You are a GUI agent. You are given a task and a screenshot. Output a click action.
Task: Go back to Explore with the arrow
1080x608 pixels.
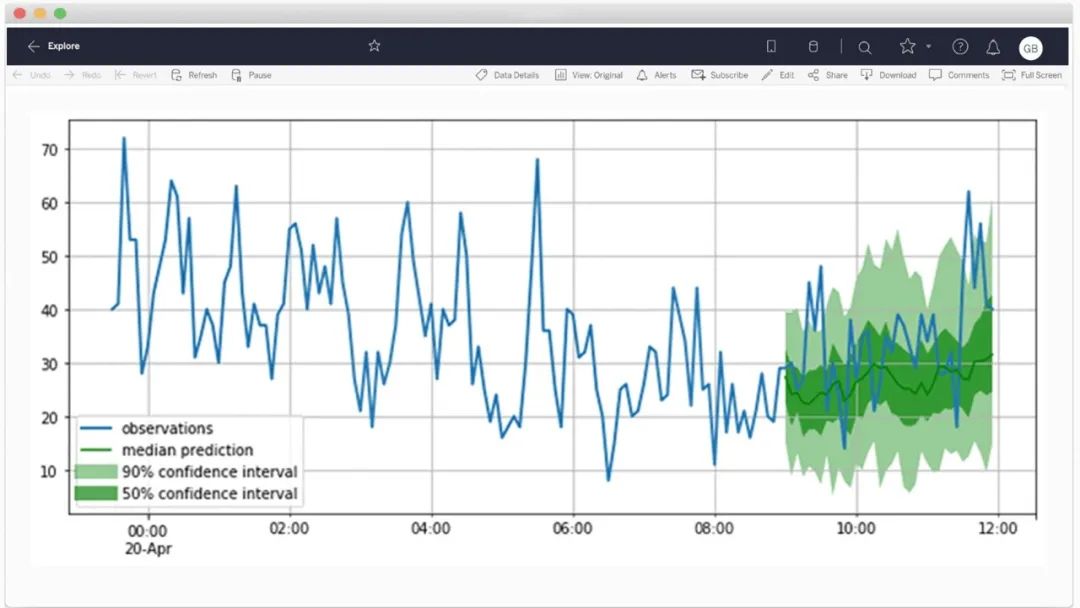click(33, 46)
